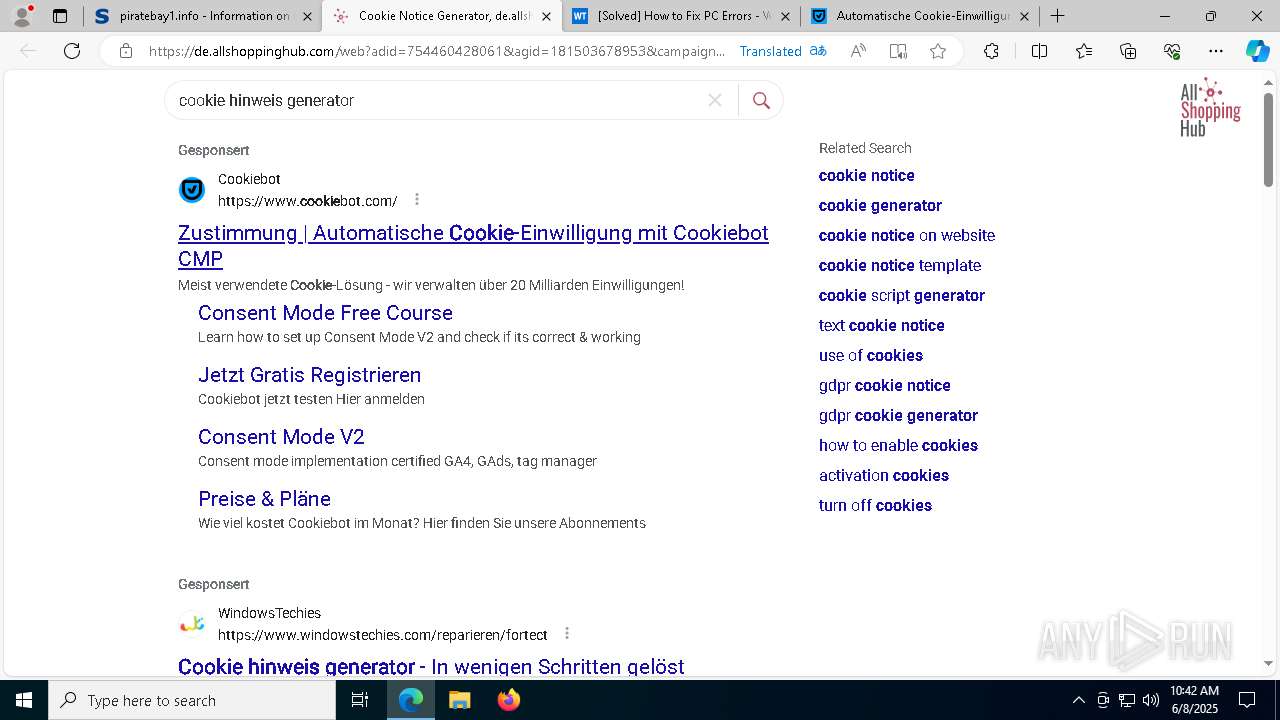
Task: Open Consent Mode V2 link
Action: 281,437
